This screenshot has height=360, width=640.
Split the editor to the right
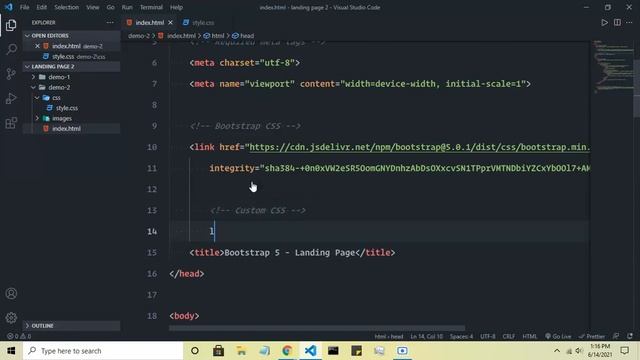(x=617, y=22)
